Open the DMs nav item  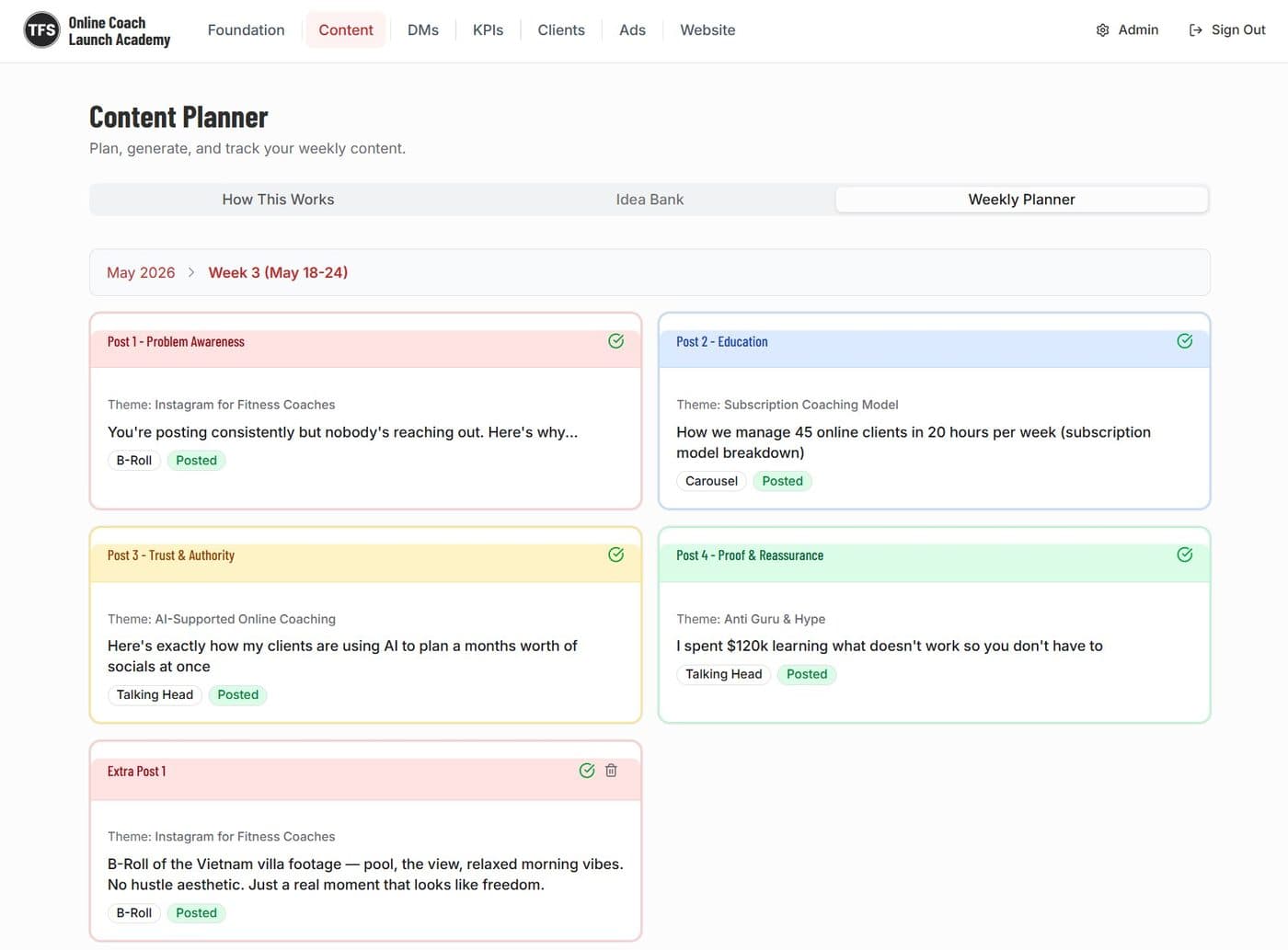click(423, 30)
